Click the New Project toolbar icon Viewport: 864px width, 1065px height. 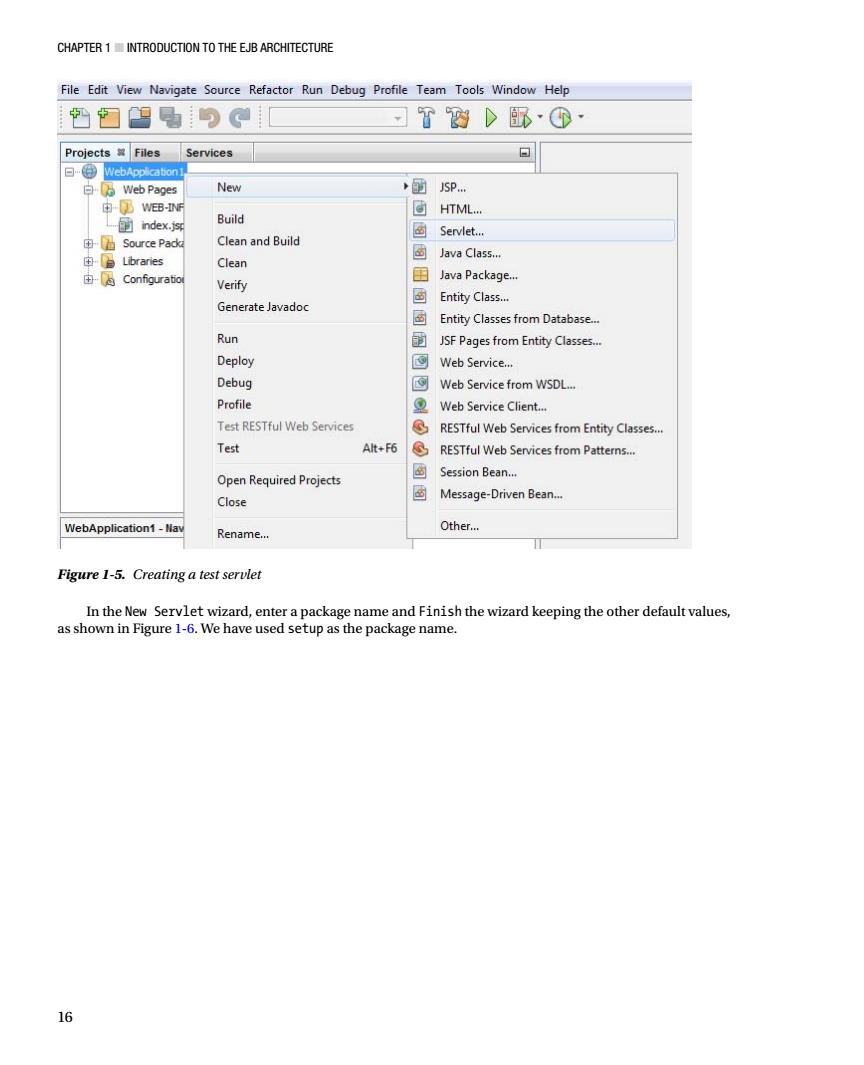pyautogui.click(x=109, y=118)
